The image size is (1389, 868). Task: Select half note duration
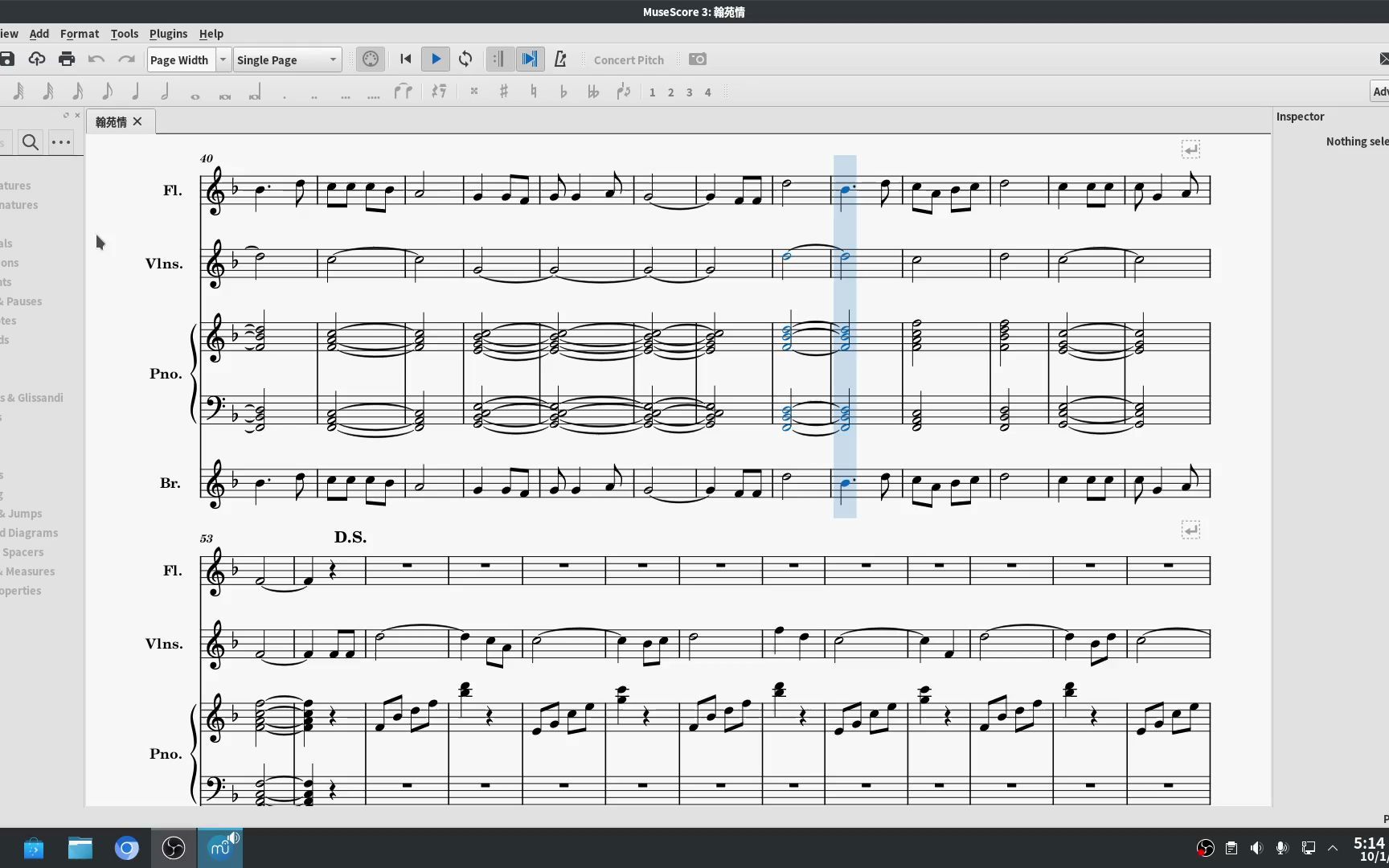coord(165,92)
